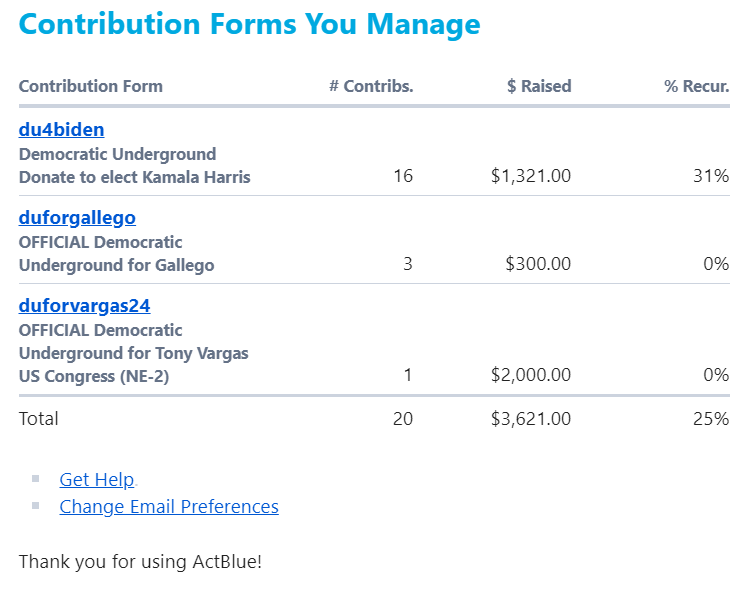The height and width of the screenshot is (593, 735).
Task: Select the $300.00 raised amount for Gallego
Action: [x=538, y=264]
